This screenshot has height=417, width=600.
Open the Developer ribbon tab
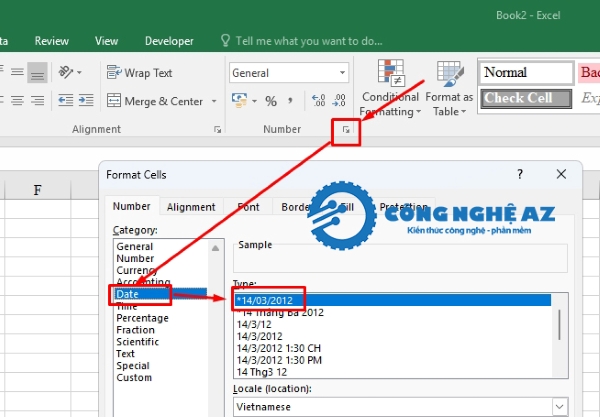(x=169, y=41)
